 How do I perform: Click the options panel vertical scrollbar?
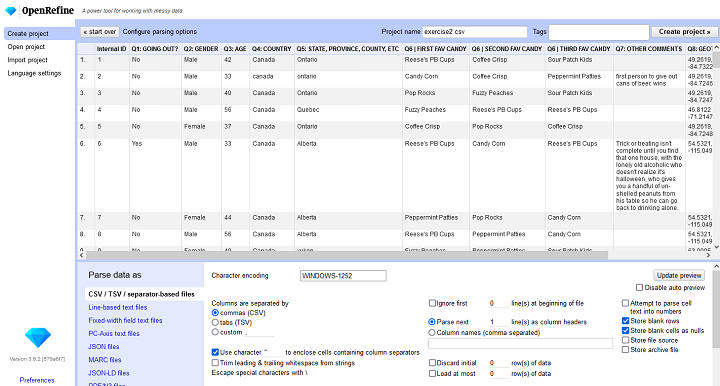716,310
